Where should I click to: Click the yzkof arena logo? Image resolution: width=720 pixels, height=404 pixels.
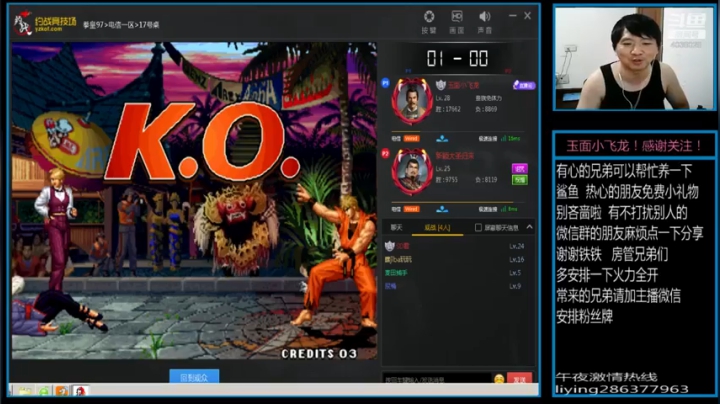point(44,23)
